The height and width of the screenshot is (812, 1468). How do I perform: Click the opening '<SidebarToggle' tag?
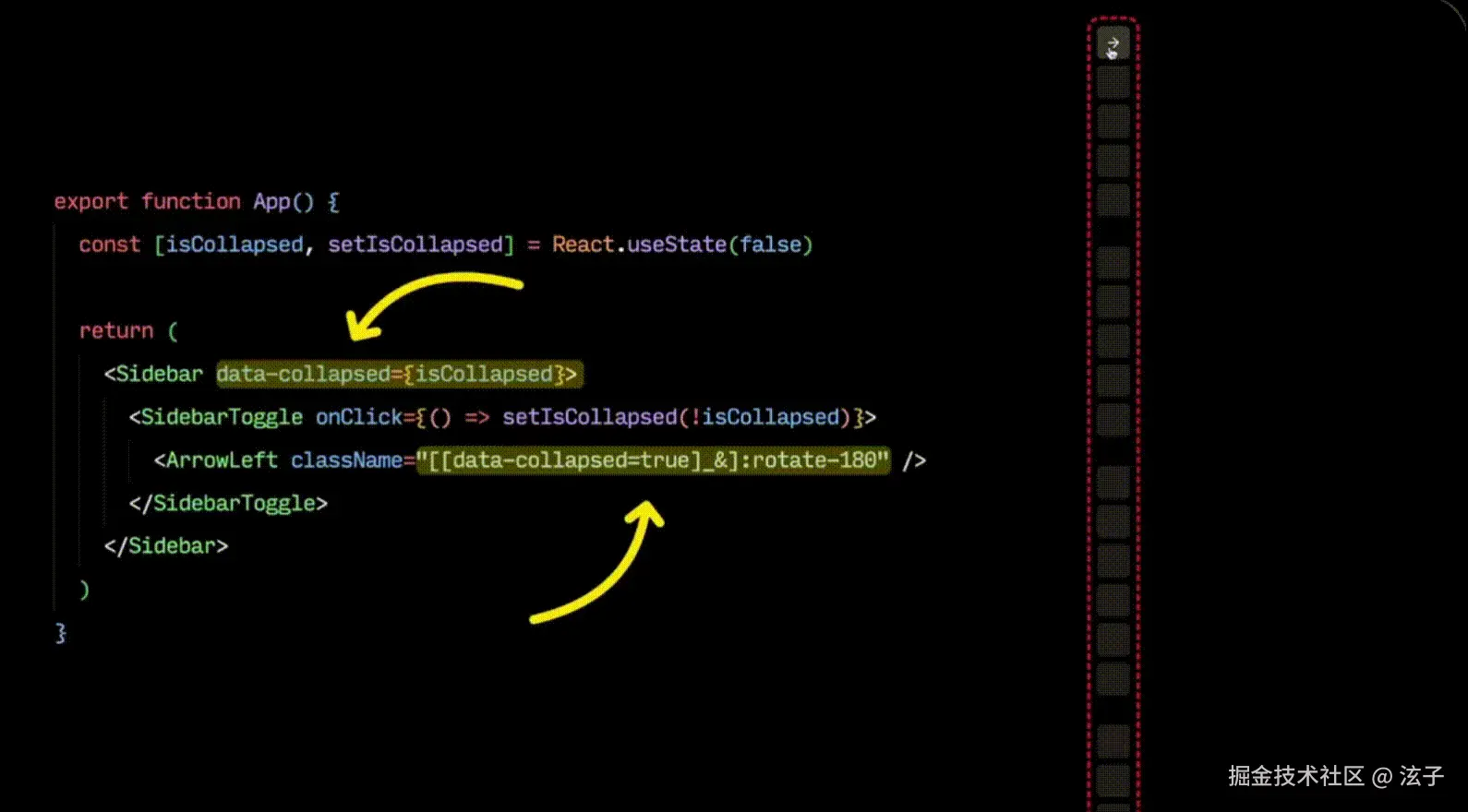216,417
